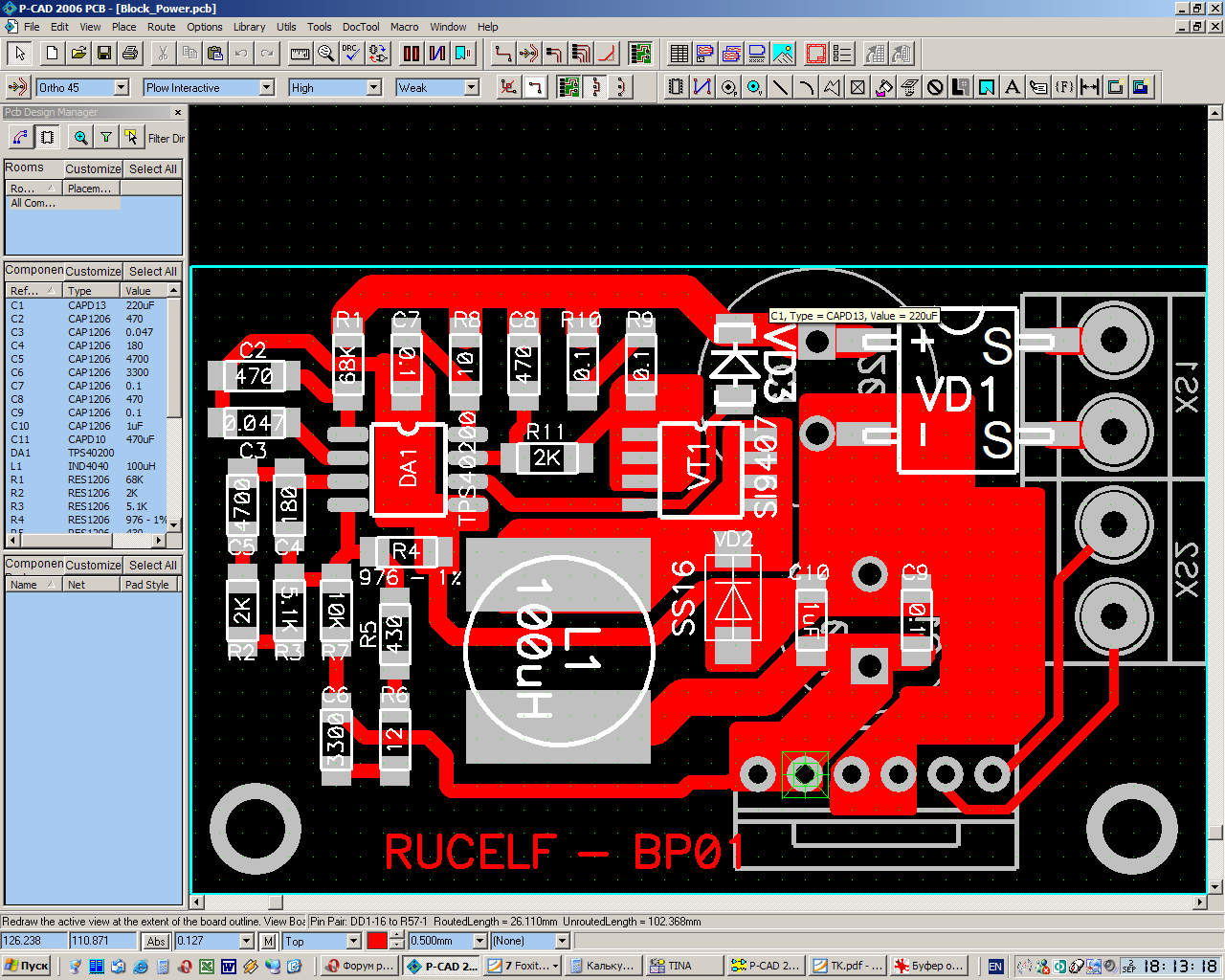Open the Place menu
Screen dimensions: 1225x980
tap(123, 27)
